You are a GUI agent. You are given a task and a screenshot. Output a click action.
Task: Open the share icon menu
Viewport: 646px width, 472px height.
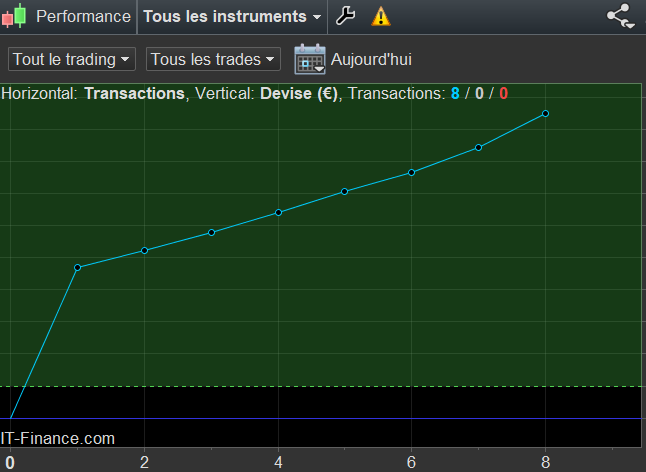[621, 16]
